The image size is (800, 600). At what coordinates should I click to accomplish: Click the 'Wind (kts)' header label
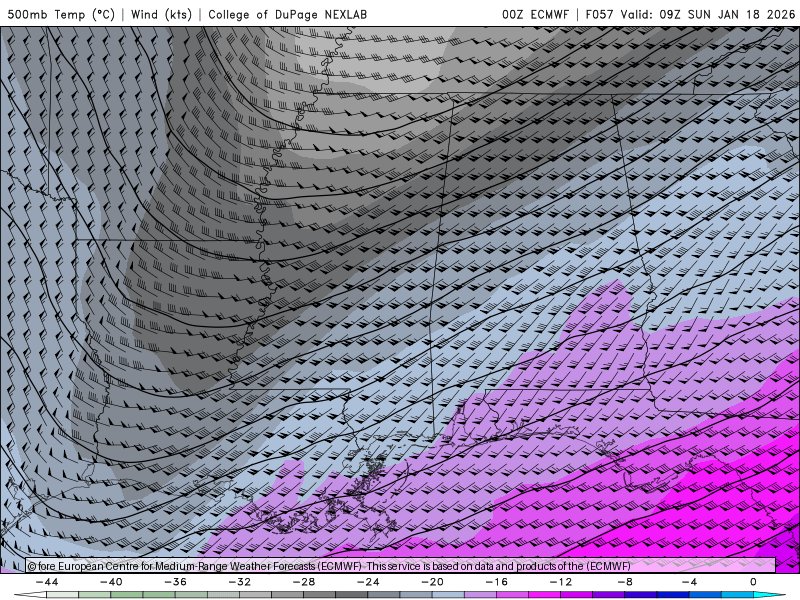161,15
